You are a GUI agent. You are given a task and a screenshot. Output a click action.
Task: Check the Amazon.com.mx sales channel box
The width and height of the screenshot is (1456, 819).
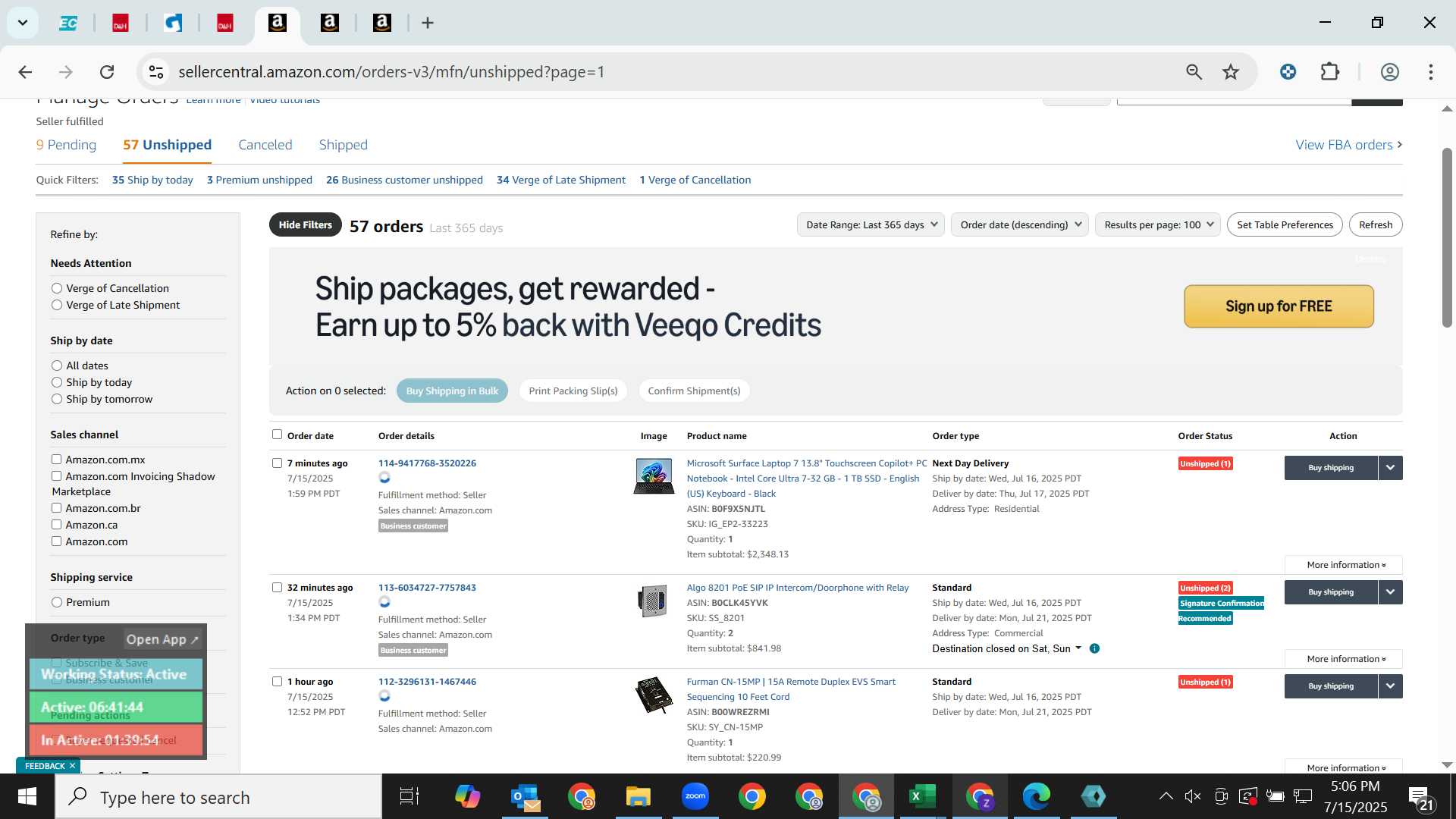pos(56,460)
